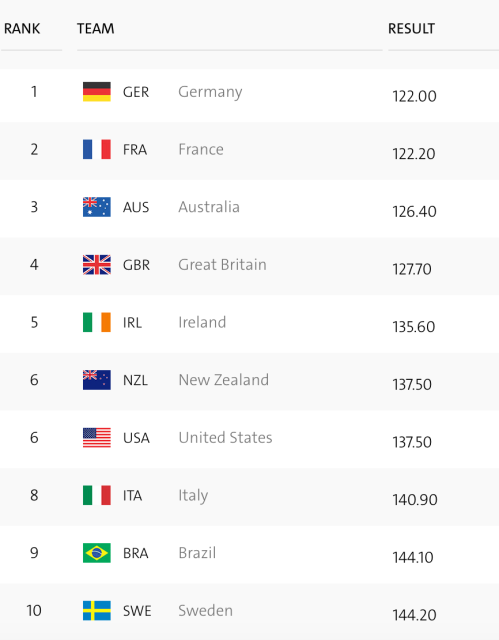Select the Ireland flag icon
The width and height of the screenshot is (499, 640).
pyautogui.click(x=97, y=322)
